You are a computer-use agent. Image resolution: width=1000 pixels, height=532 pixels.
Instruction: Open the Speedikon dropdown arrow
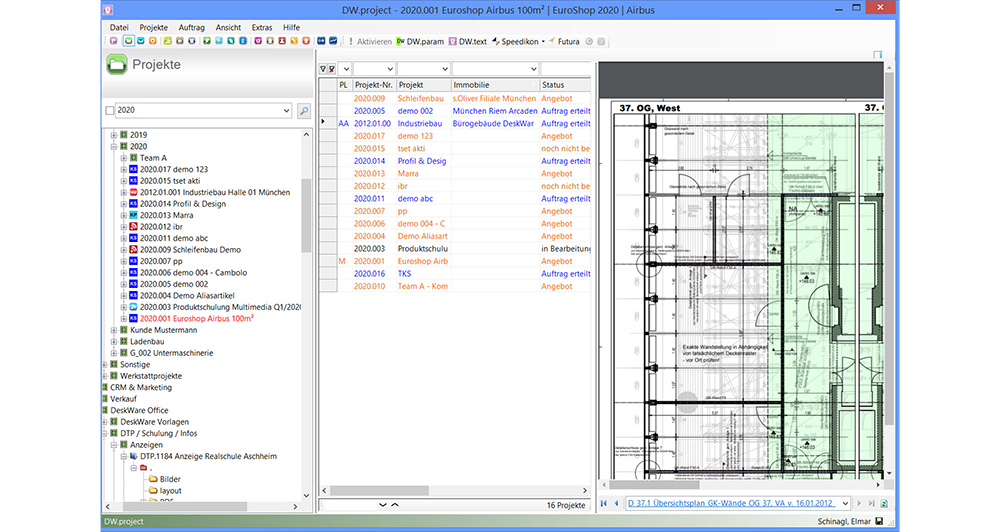(x=542, y=42)
